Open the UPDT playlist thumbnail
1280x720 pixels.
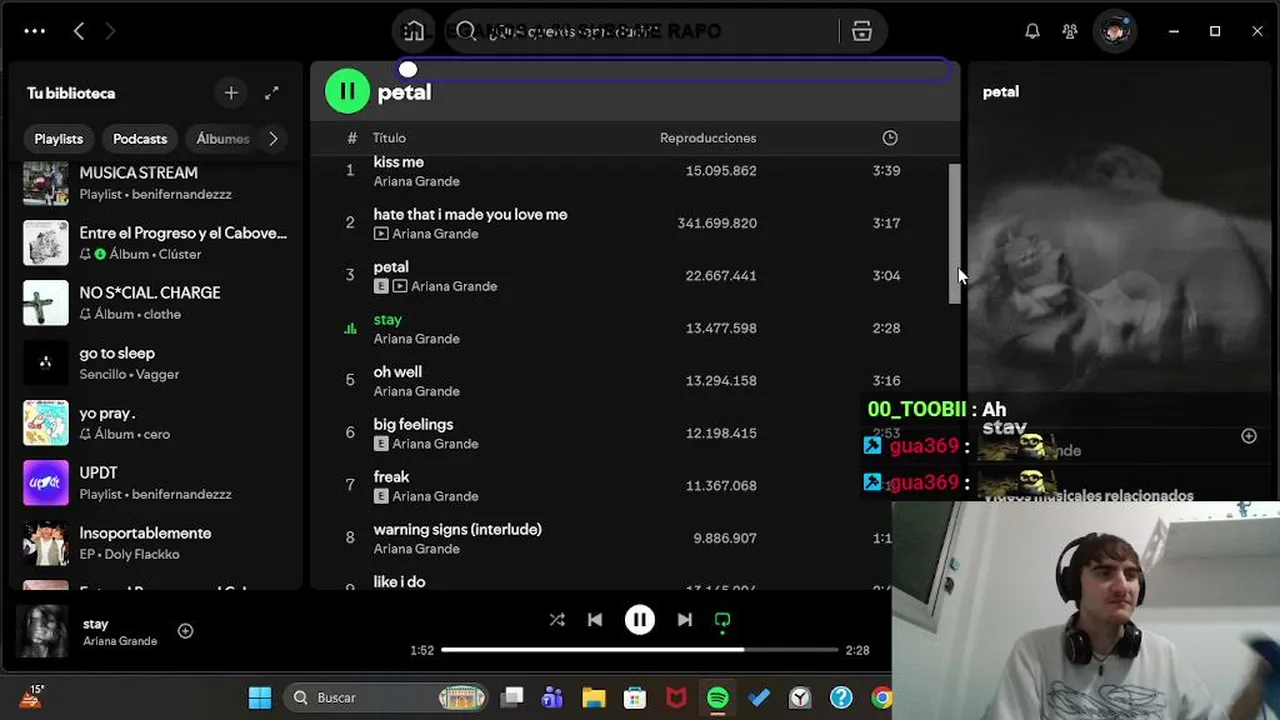[x=46, y=483]
